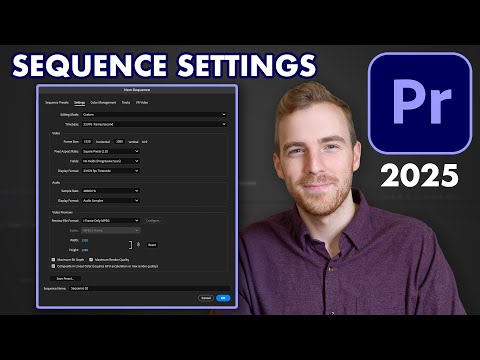This screenshot has height=360, width=480.
Task: Click the New Sequence dialog title bar
Action: tap(137, 90)
